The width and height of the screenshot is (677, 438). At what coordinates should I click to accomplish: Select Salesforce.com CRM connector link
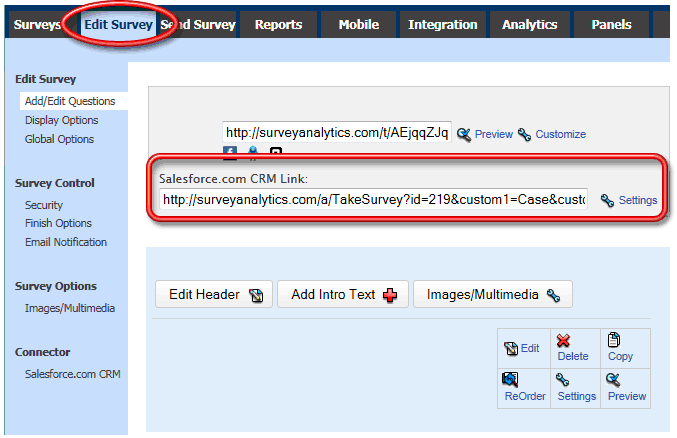tap(72, 374)
